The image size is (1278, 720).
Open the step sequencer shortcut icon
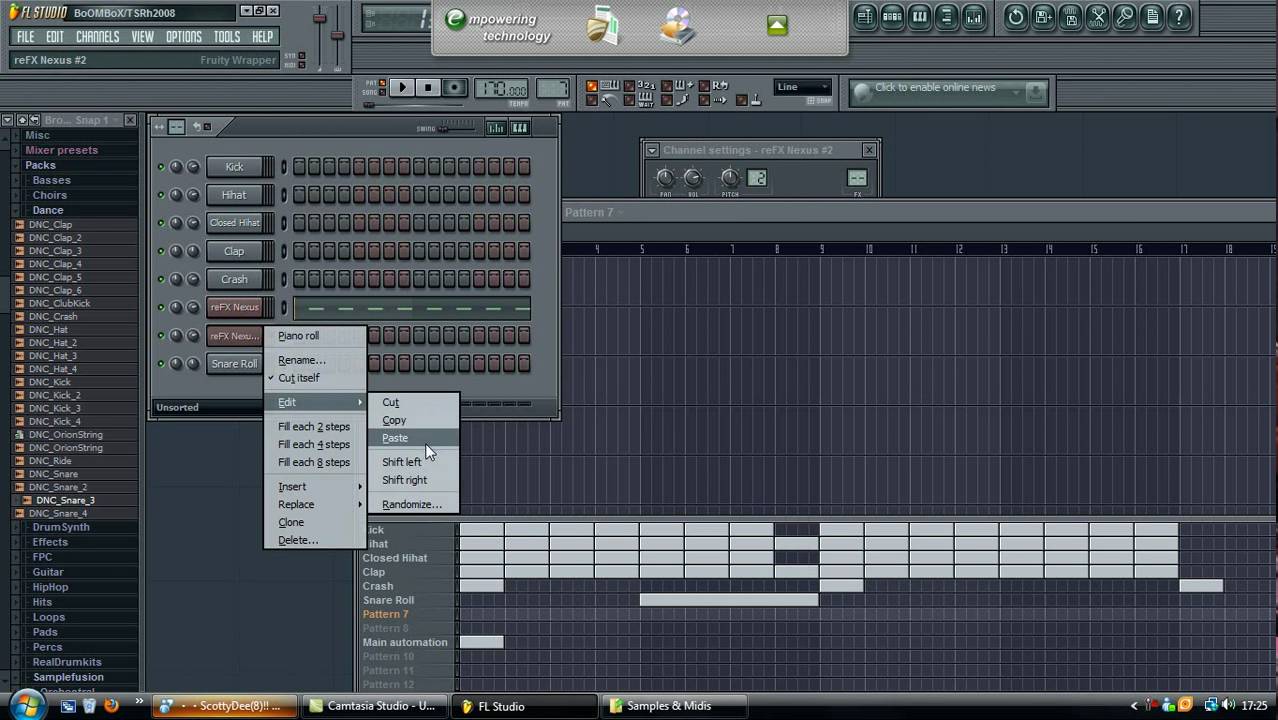(892, 16)
